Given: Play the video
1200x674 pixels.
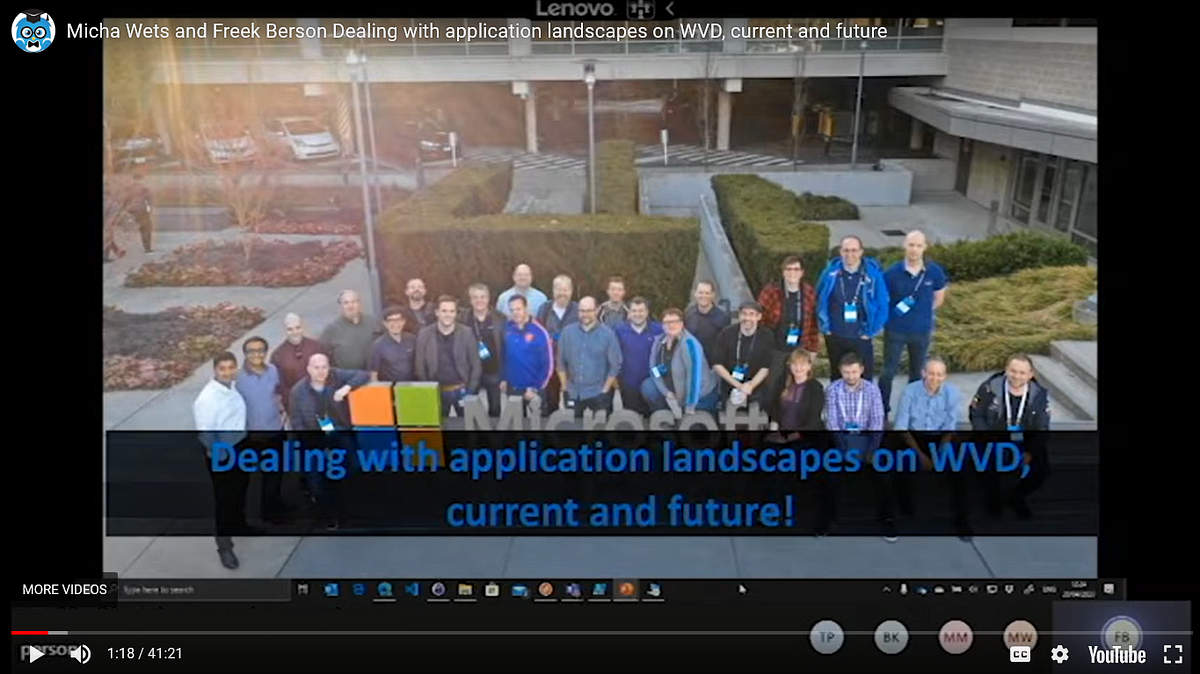Looking at the screenshot, I should click(x=35, y=654).
